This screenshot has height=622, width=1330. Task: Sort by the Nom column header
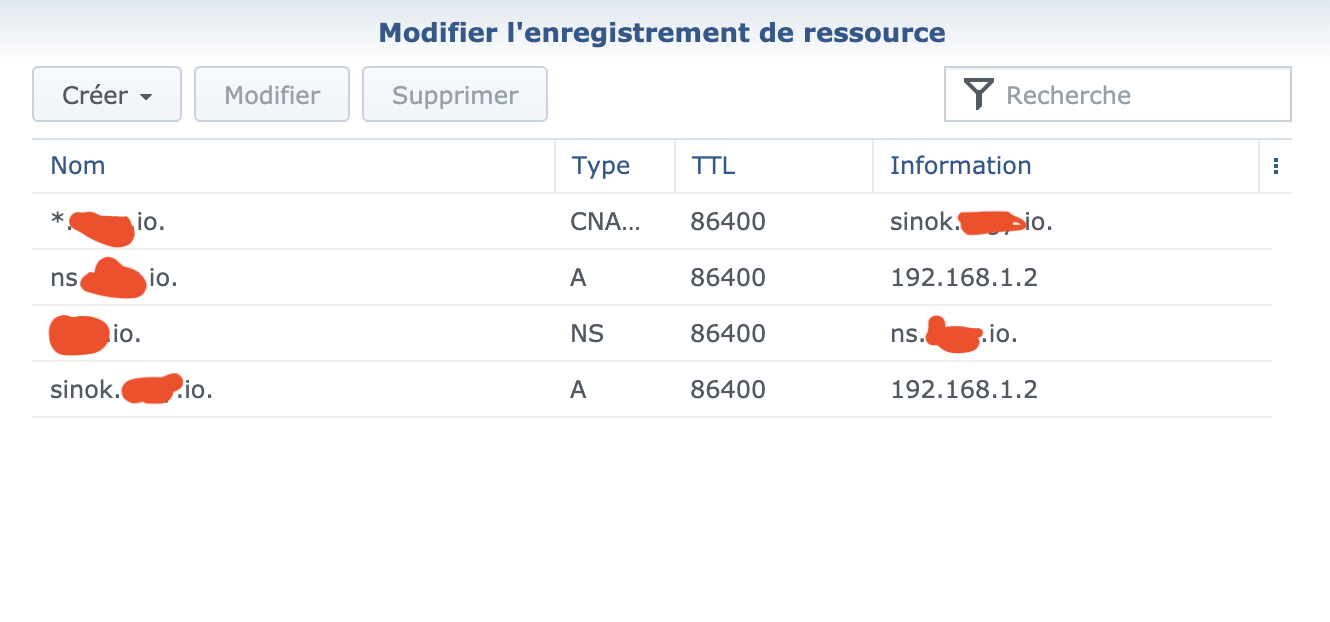[x=78, y=166]
